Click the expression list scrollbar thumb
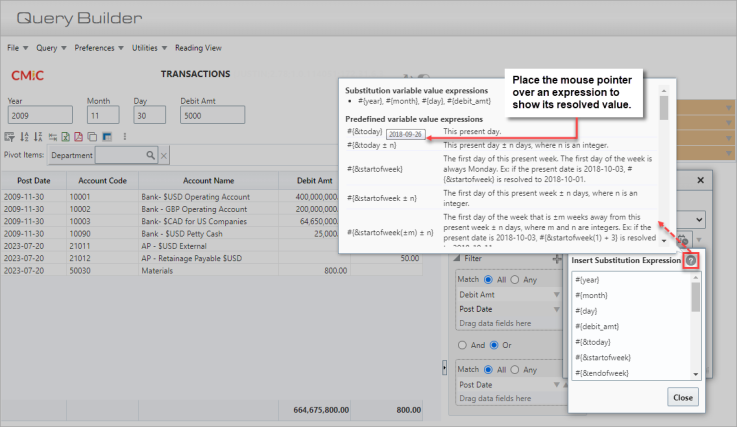This screenshot has height=427, width=737. click(696, 297)
